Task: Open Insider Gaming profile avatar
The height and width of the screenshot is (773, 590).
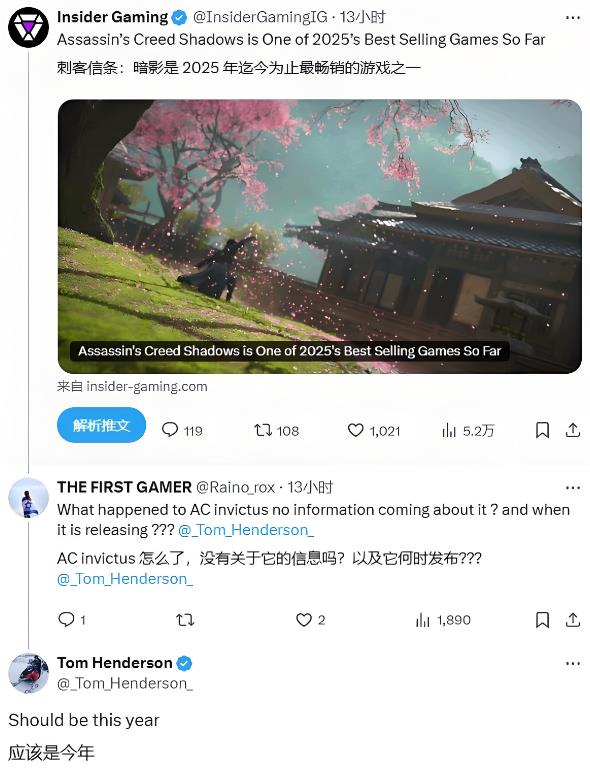Action: [x=29, y=27]
